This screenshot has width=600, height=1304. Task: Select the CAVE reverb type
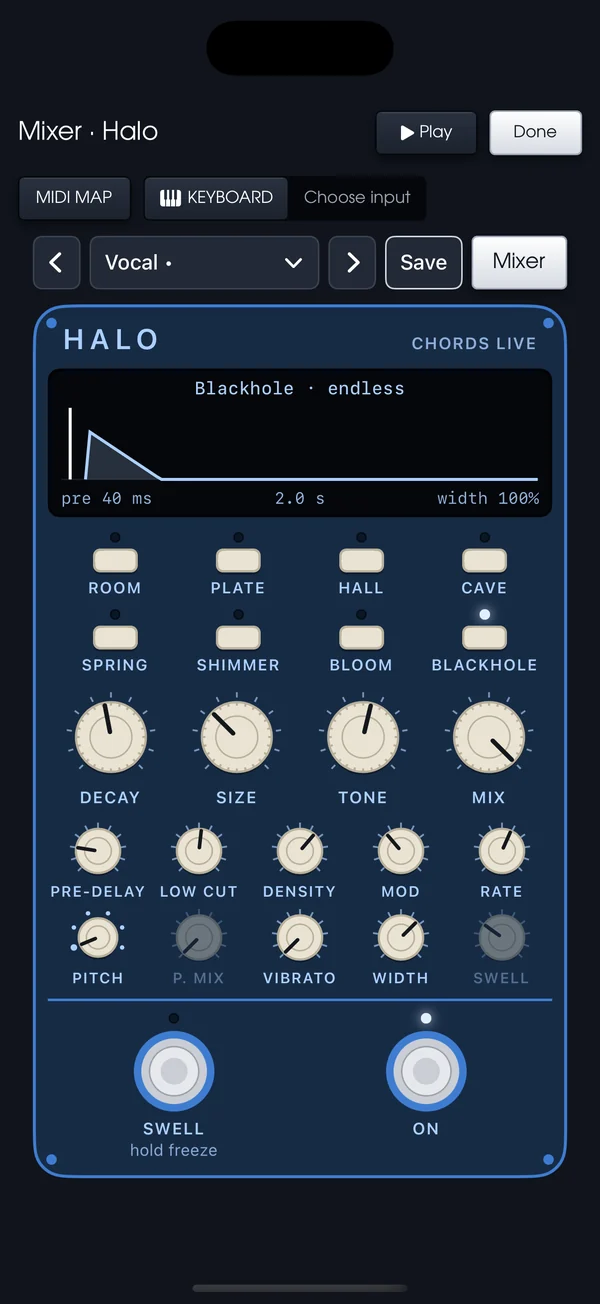(484, 559)
